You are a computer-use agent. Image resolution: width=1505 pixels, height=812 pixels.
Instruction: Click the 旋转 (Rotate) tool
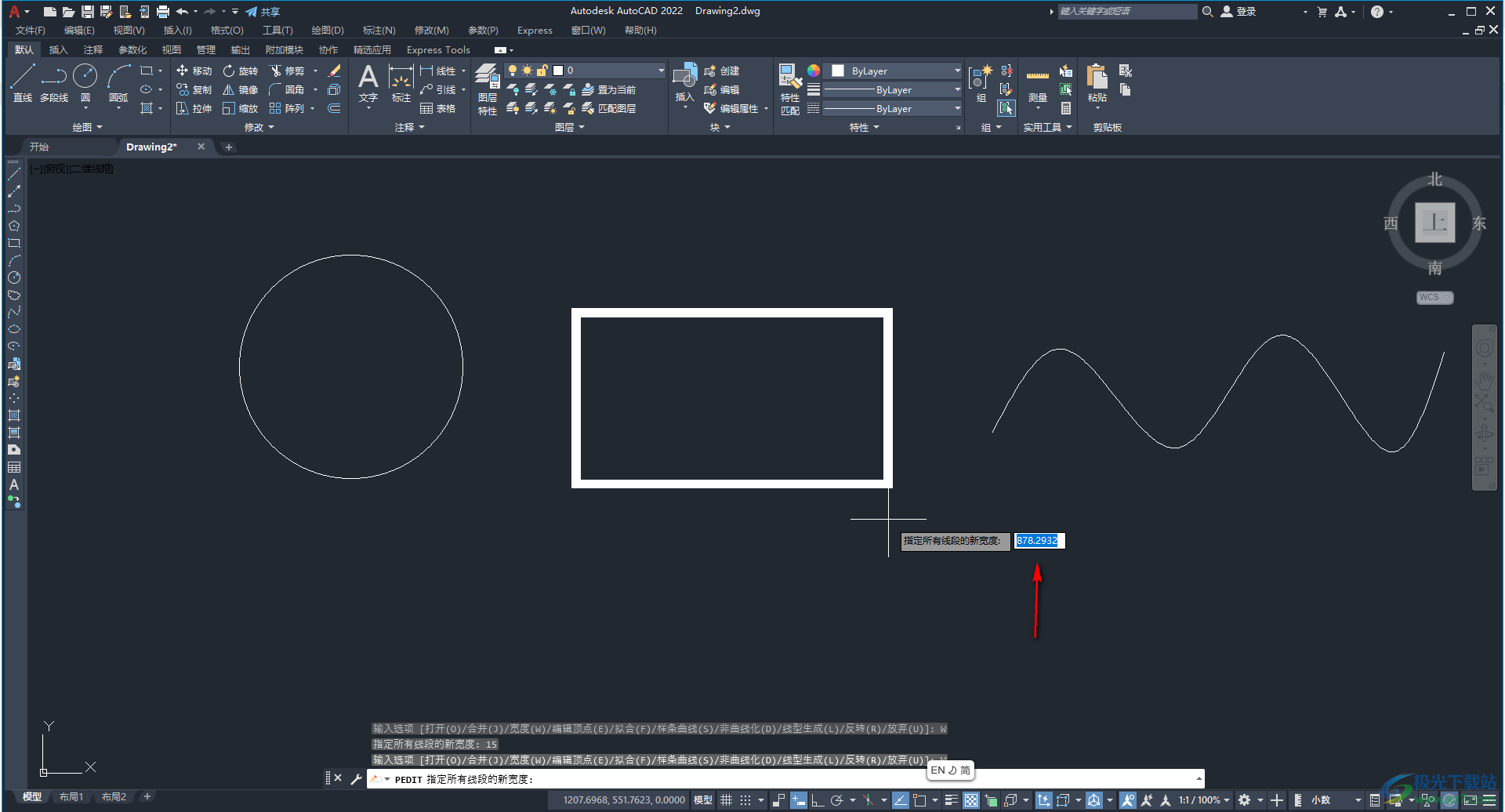pos(240,71)
